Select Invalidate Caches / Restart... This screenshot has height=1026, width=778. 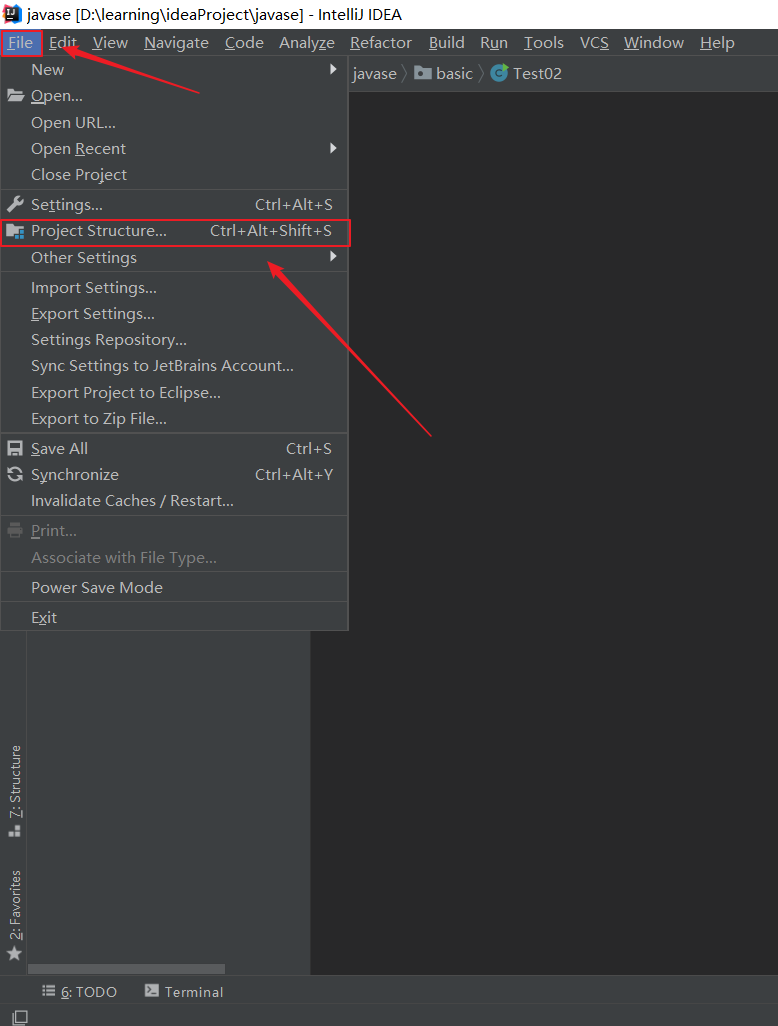132,501
